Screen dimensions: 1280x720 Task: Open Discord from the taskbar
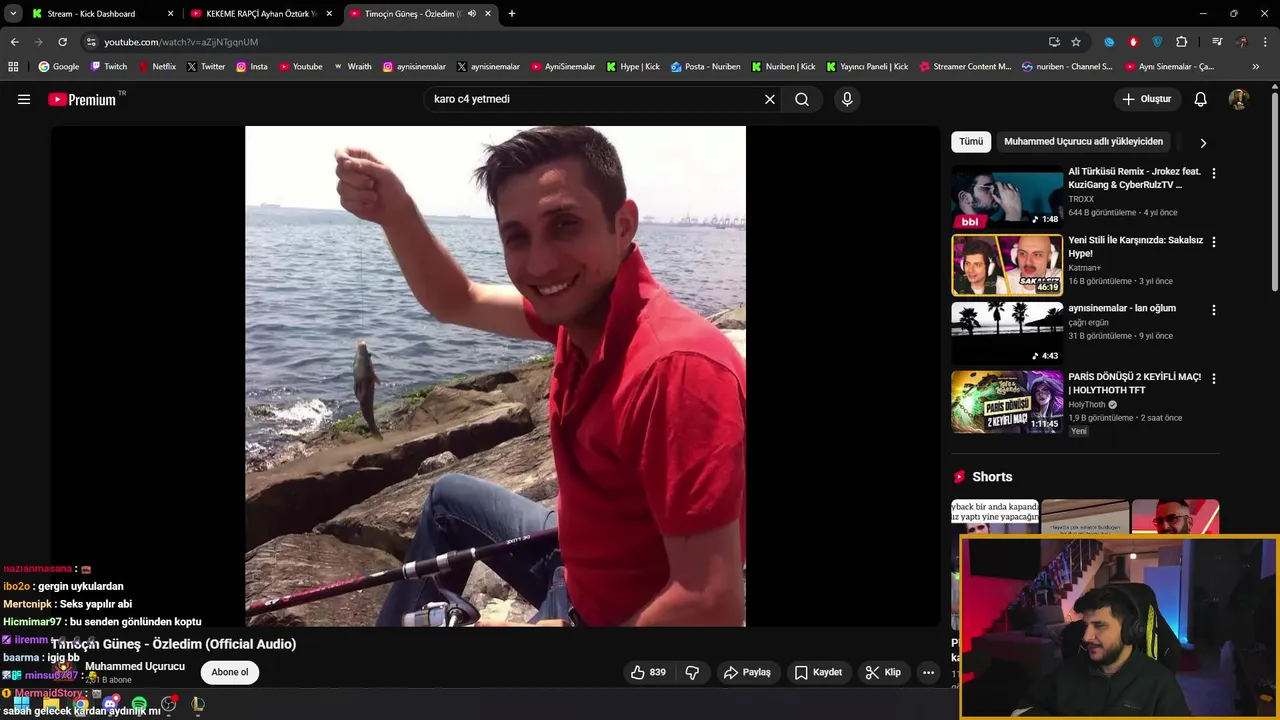click(110, 705)
